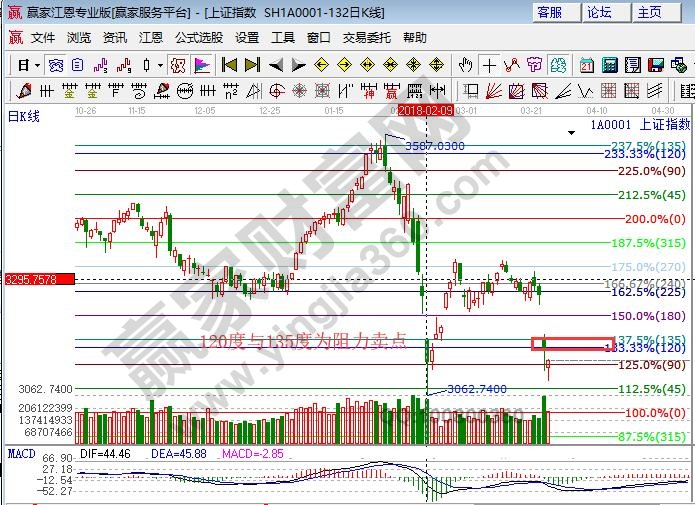The image size is (695, 505).
Task: Jump to first bar with skip-start arrow
Action: [229, 65]
